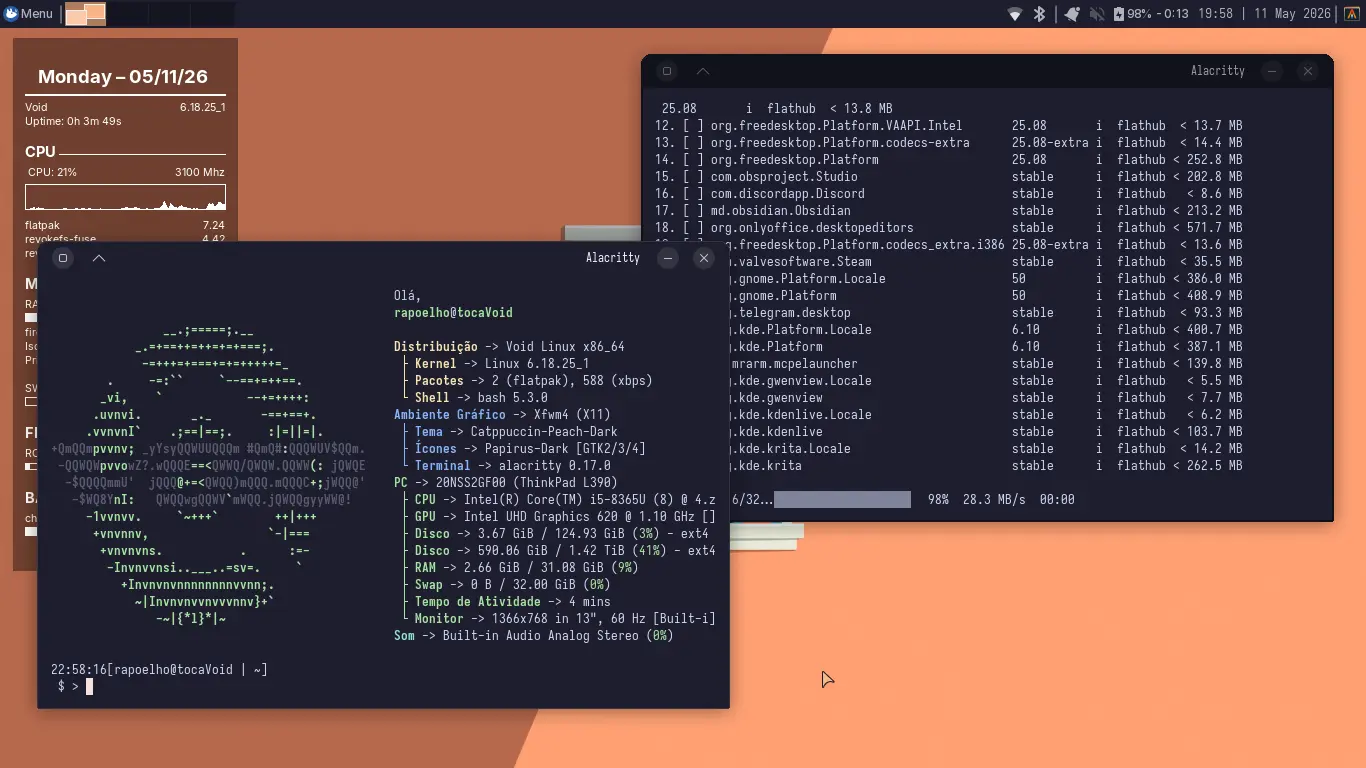Click the 'org.freedesktop.Platform.codecs-extra' row numbered 13
1366x768 pixels.
[x=949, y=143]
